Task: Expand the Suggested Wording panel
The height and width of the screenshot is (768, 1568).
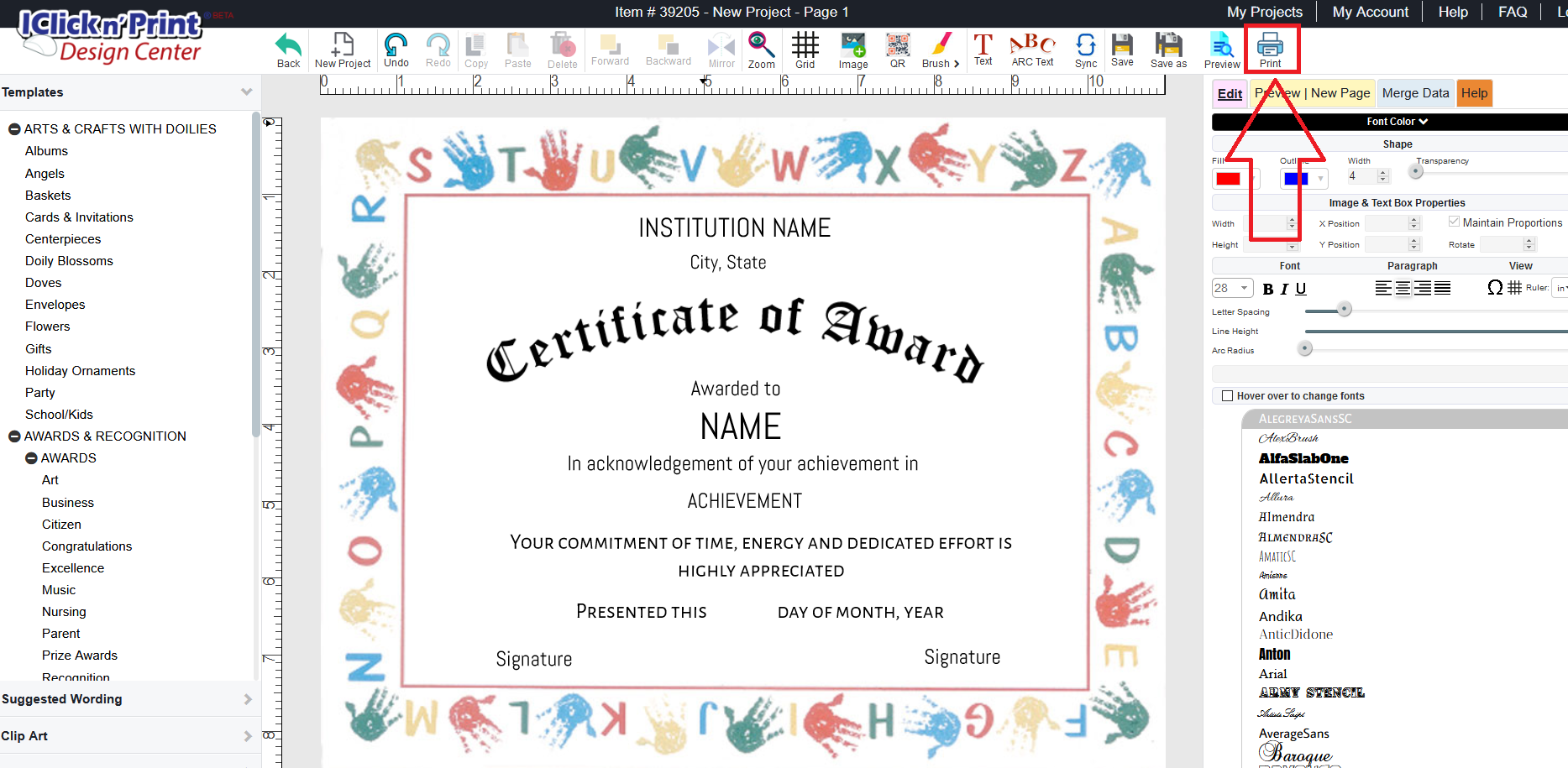Action: pos(126,699)
